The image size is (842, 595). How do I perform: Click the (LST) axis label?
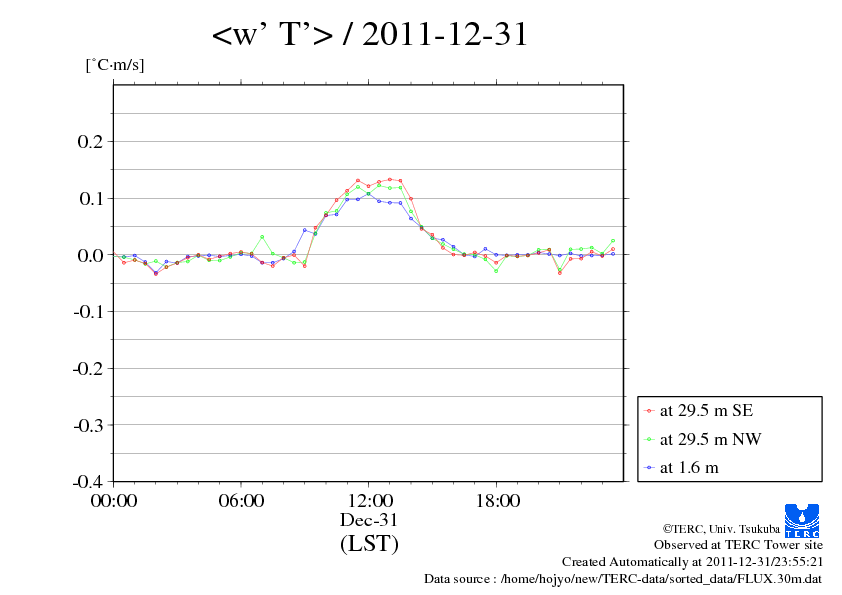369,543
